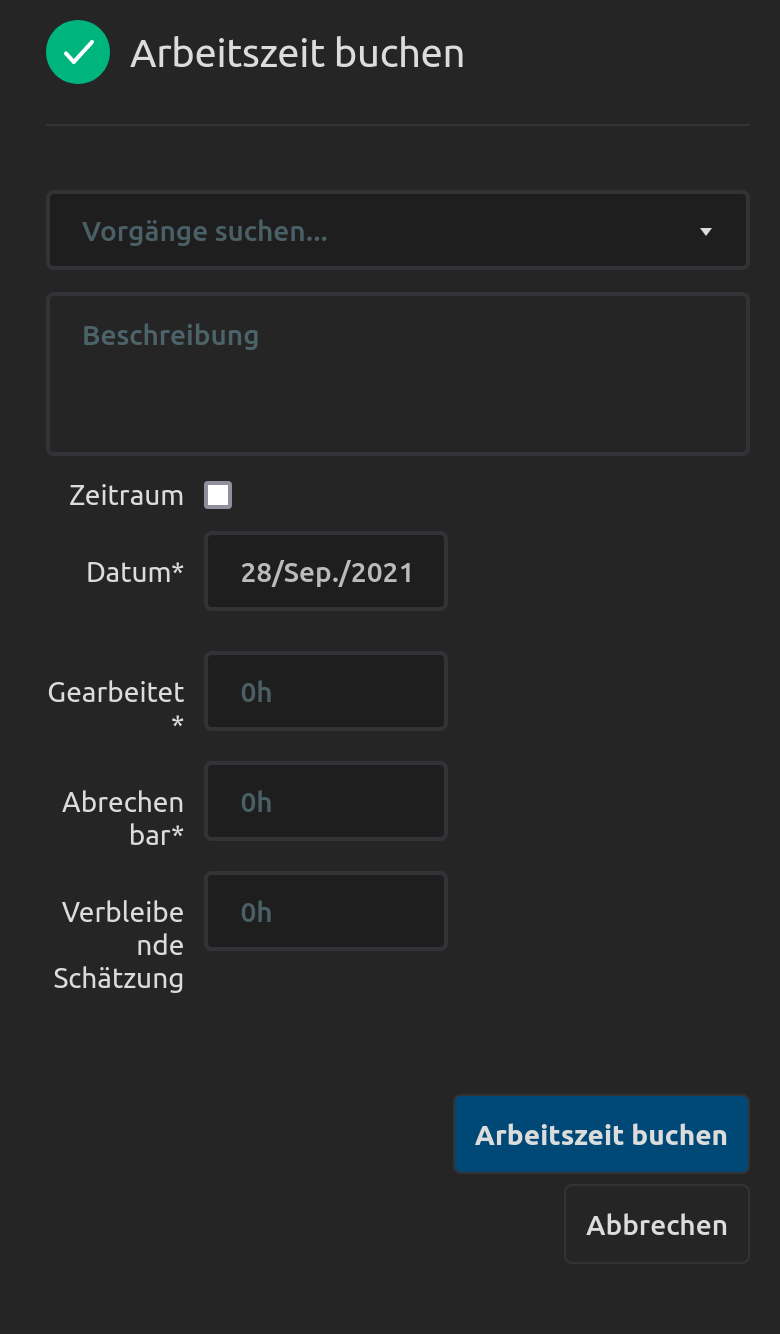Open the Datum field showing 28/Sep./2021
This screenshot has height=1334, width=780.
click(326, 572)
